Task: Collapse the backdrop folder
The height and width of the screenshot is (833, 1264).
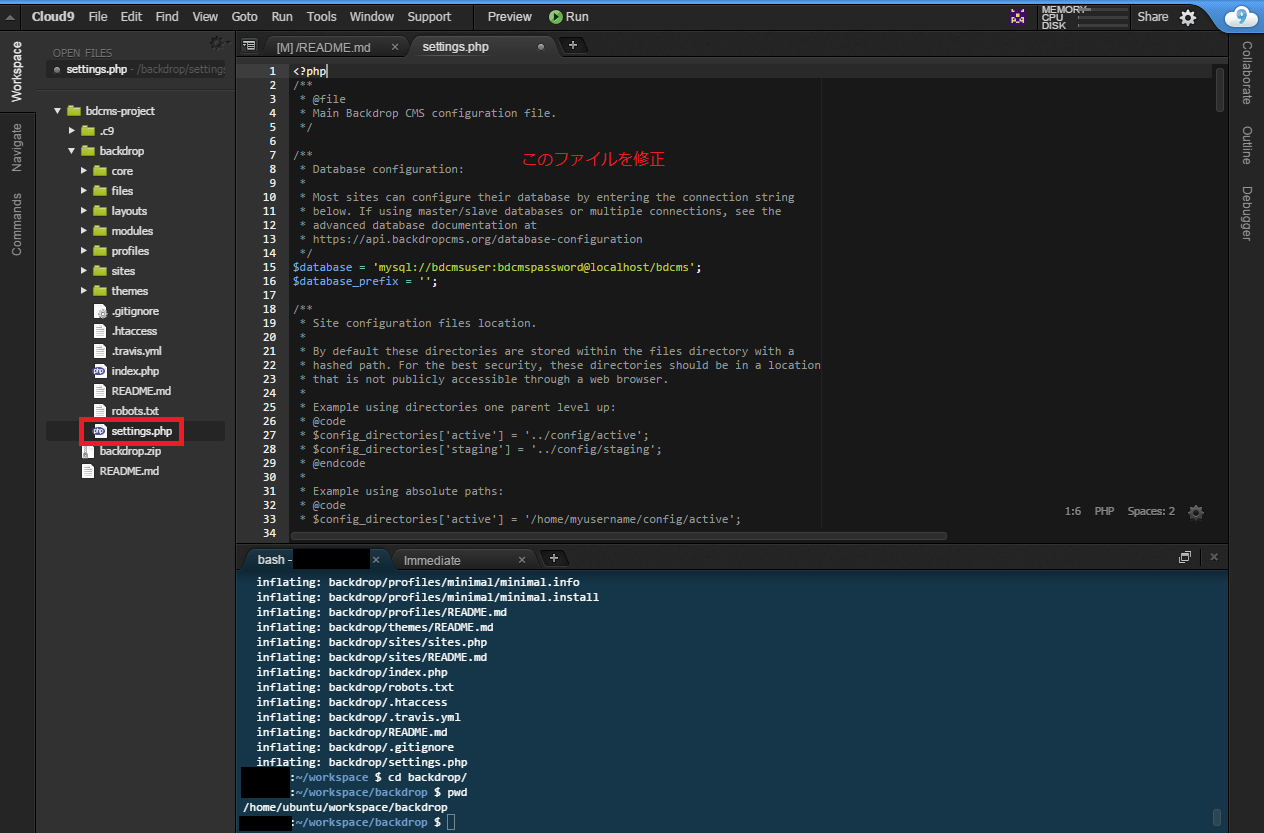Action: pyautogui.click(x=72, y=151)
